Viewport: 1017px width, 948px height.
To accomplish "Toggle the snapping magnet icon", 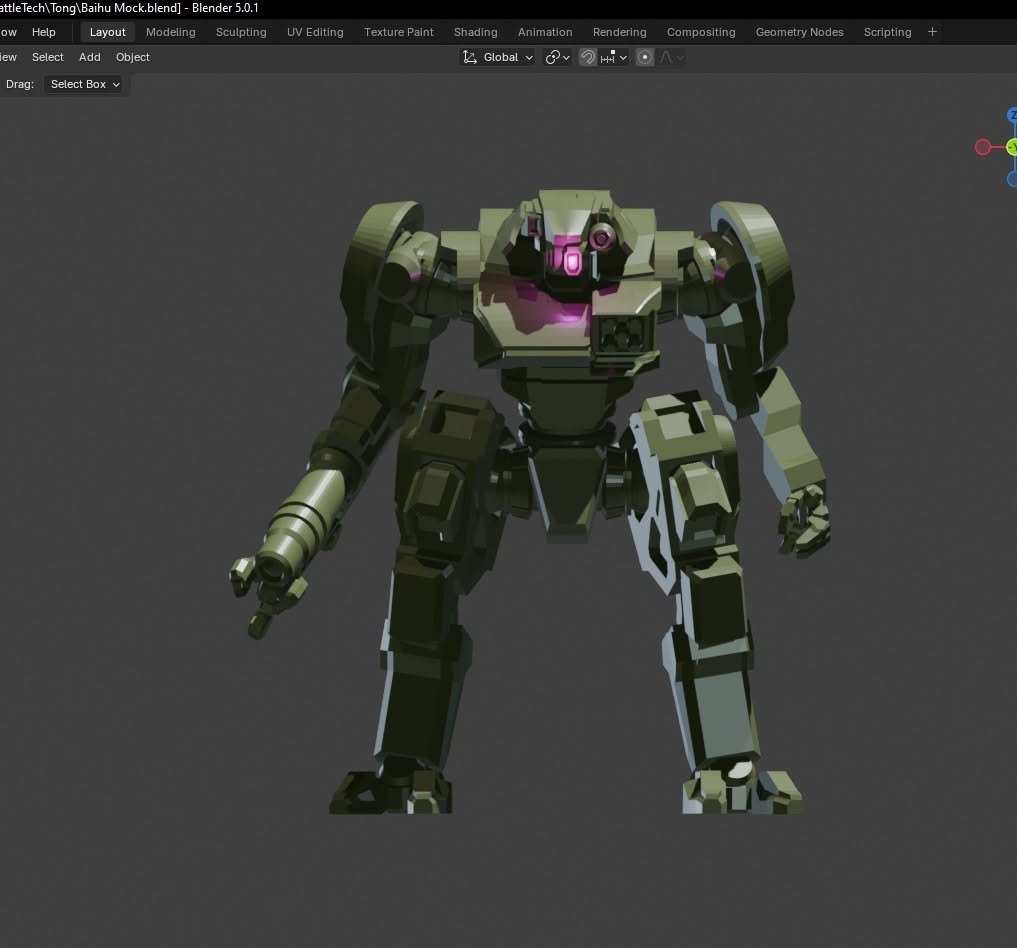I will click(x=588, y=57).
